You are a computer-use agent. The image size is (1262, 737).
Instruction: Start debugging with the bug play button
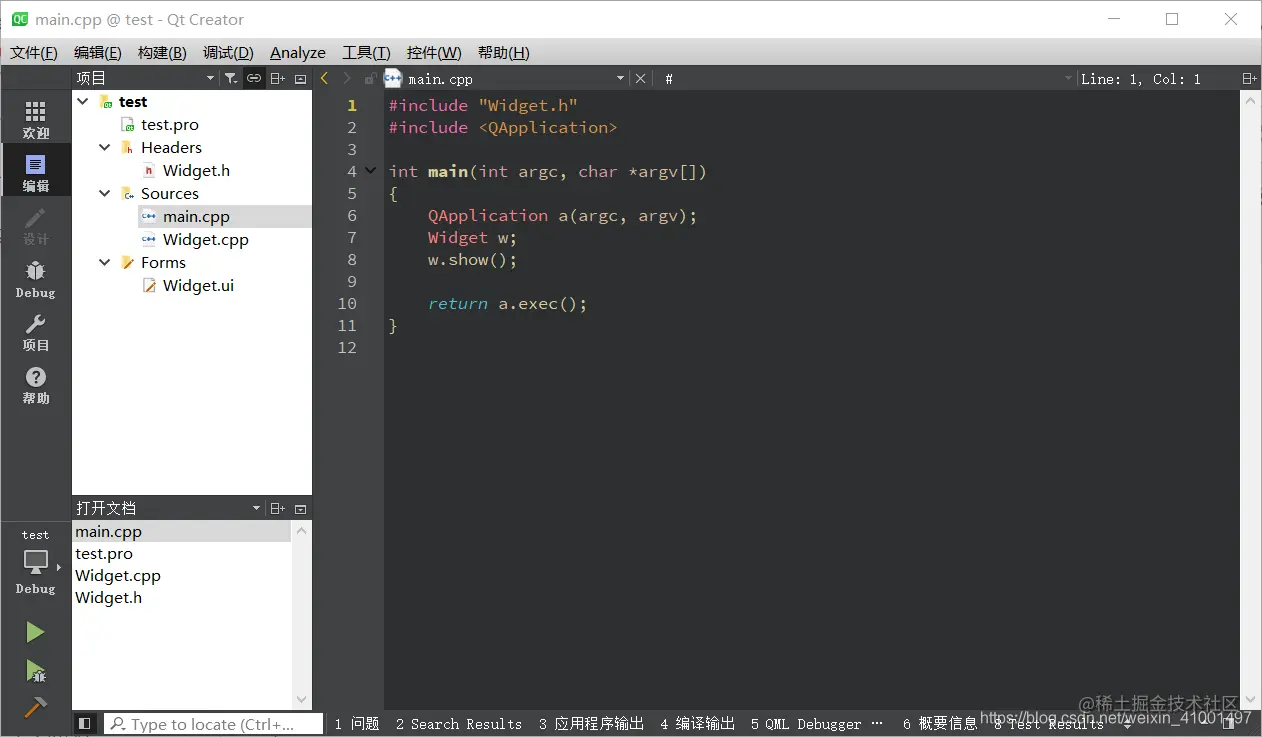coord(35,670)
